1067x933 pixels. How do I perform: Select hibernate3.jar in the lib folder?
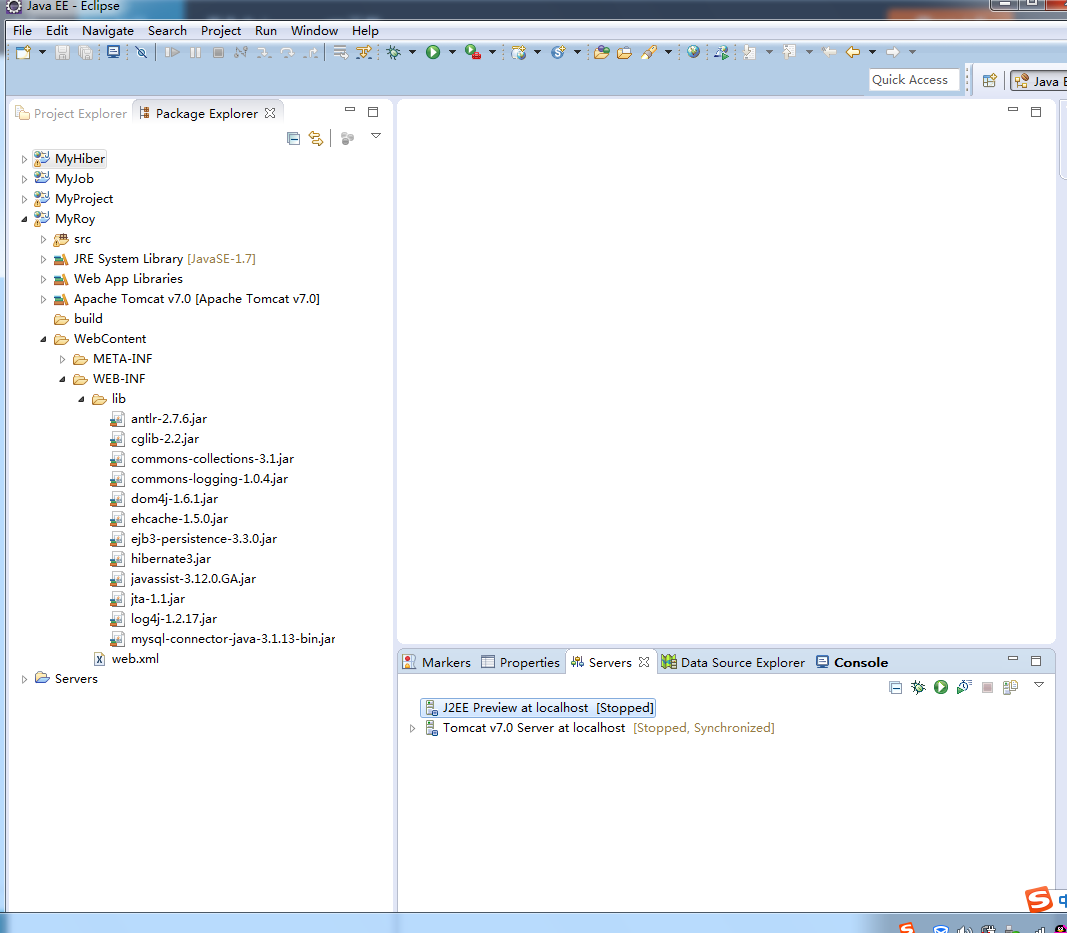161,559
